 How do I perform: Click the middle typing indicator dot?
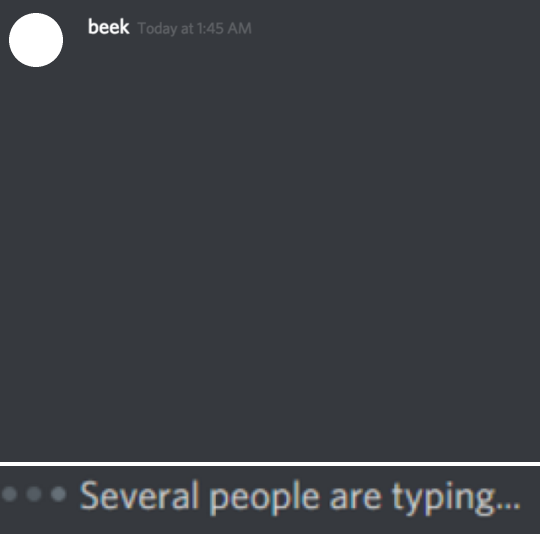tap(34, 494)
